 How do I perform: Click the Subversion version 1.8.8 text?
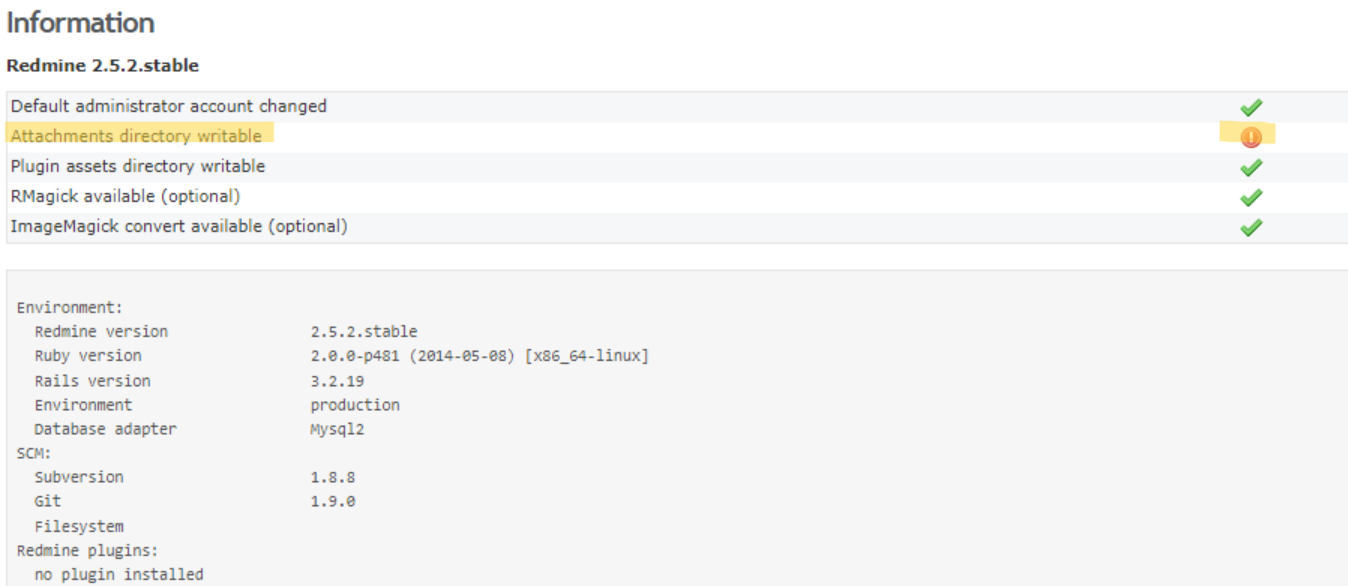point(333,477)
